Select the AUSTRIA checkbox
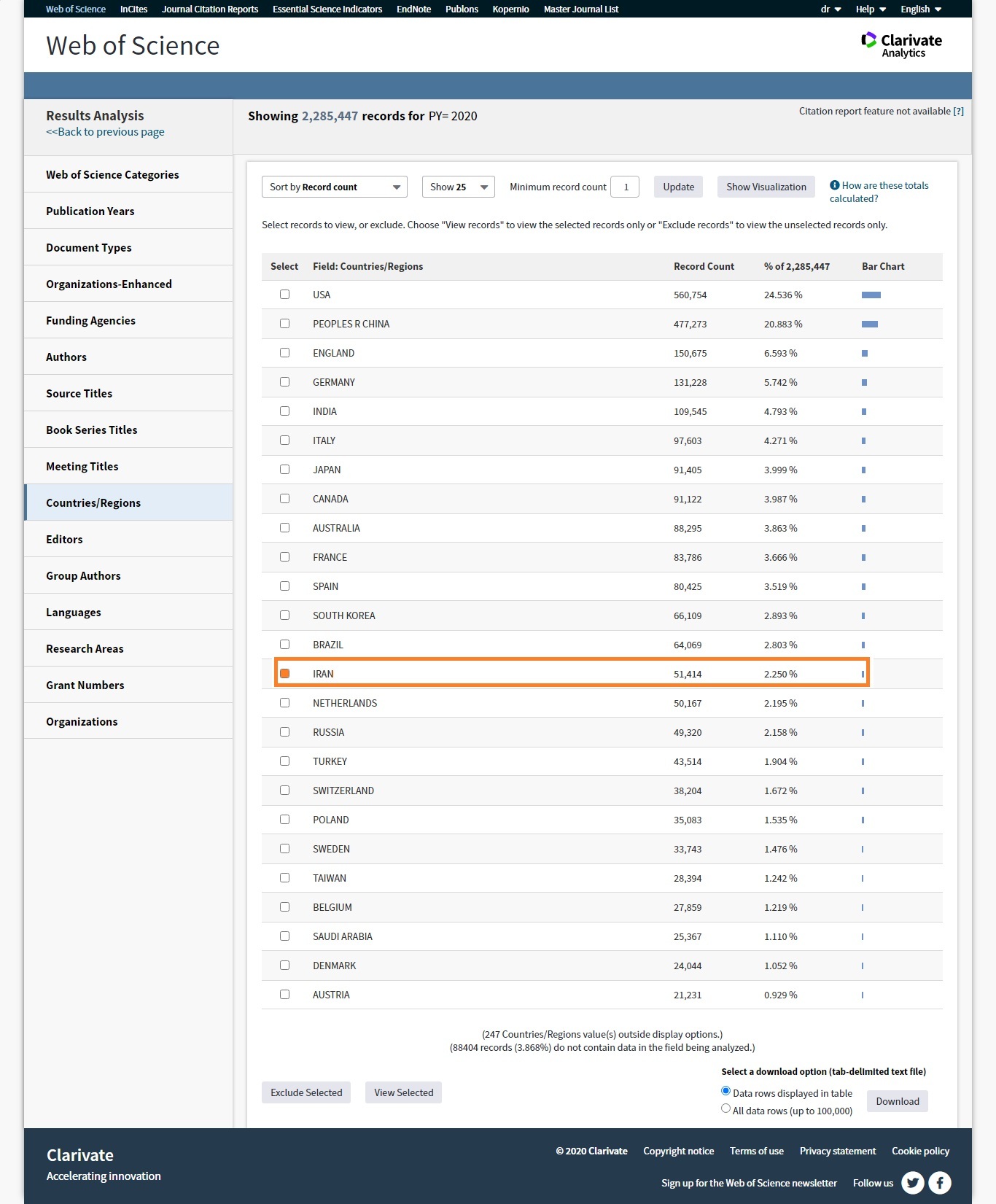 tap(284, 995)
